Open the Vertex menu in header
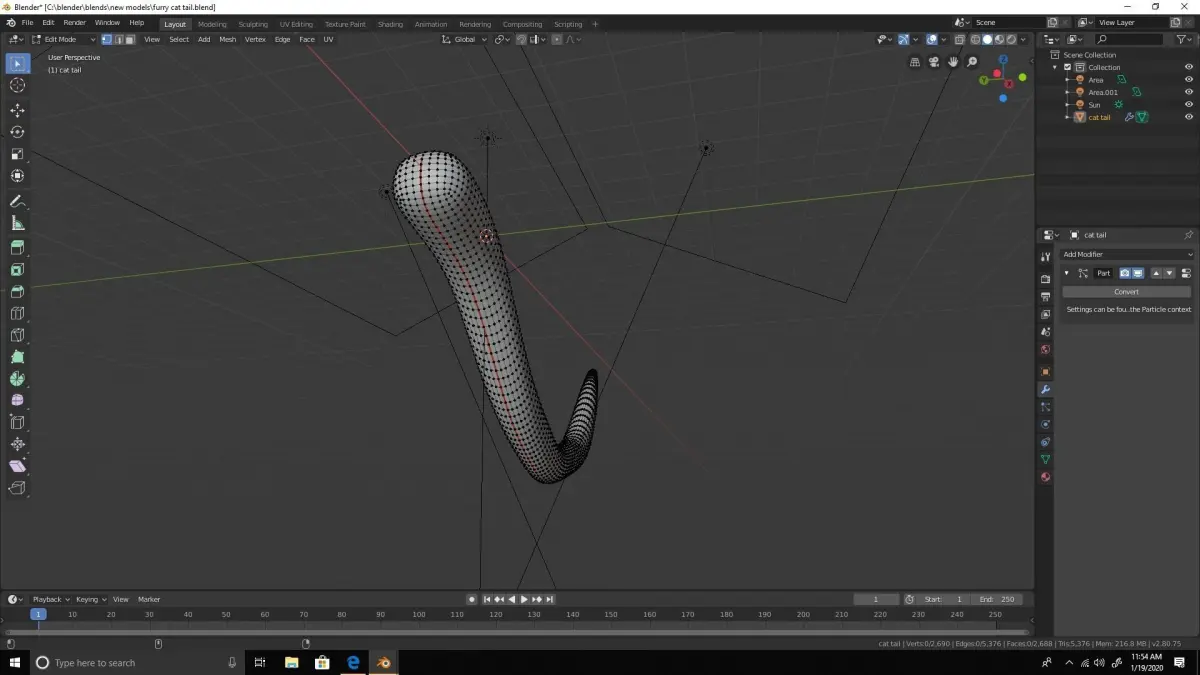The image size is (1200, 675). [x=255, y=39]
